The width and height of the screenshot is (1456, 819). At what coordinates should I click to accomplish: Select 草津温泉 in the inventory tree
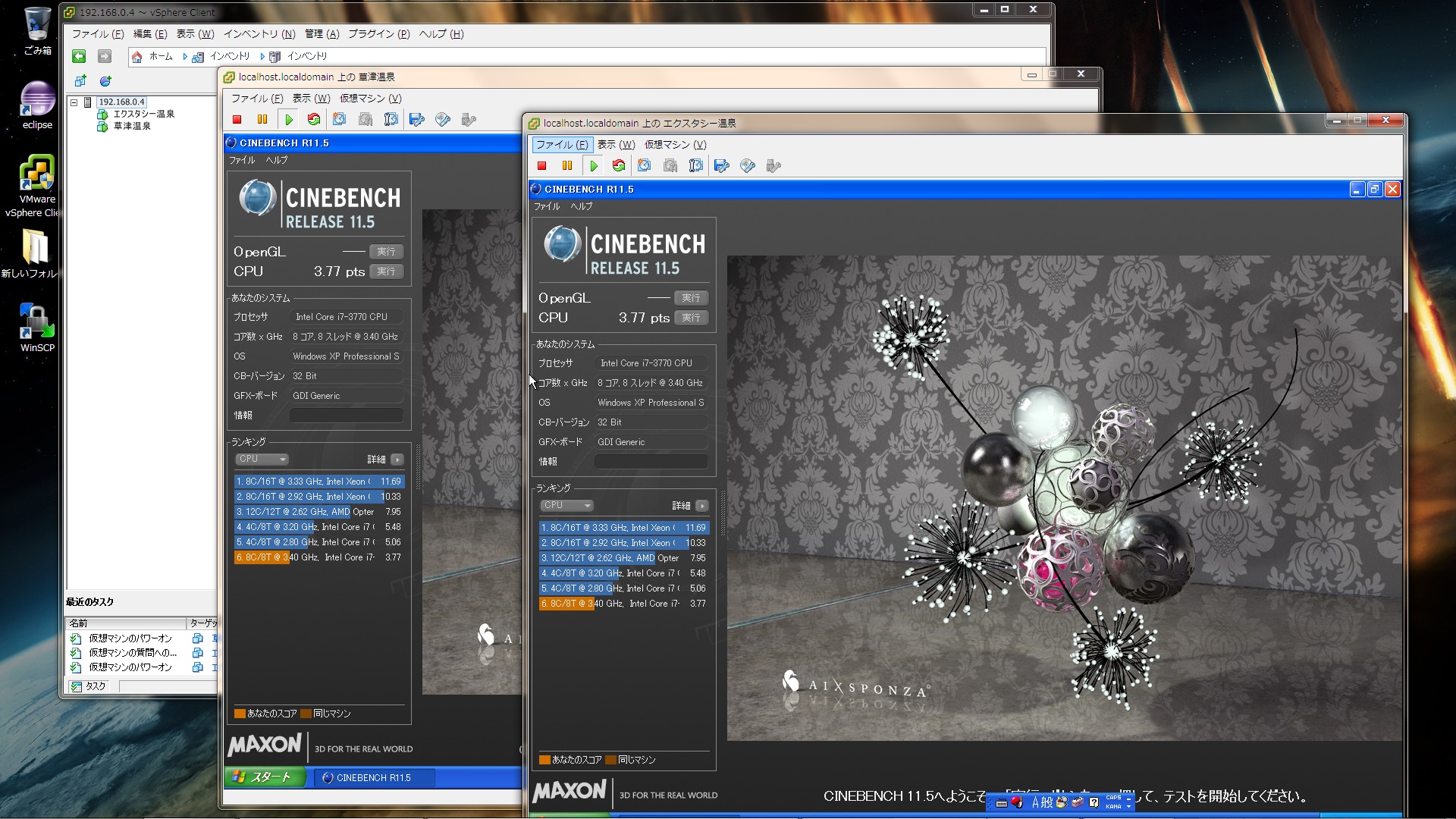(x=131, y=127)
